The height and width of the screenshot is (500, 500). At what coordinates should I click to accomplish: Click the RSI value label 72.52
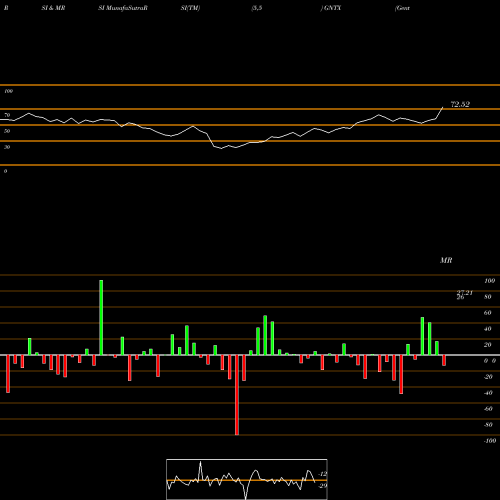pos(460,104)
